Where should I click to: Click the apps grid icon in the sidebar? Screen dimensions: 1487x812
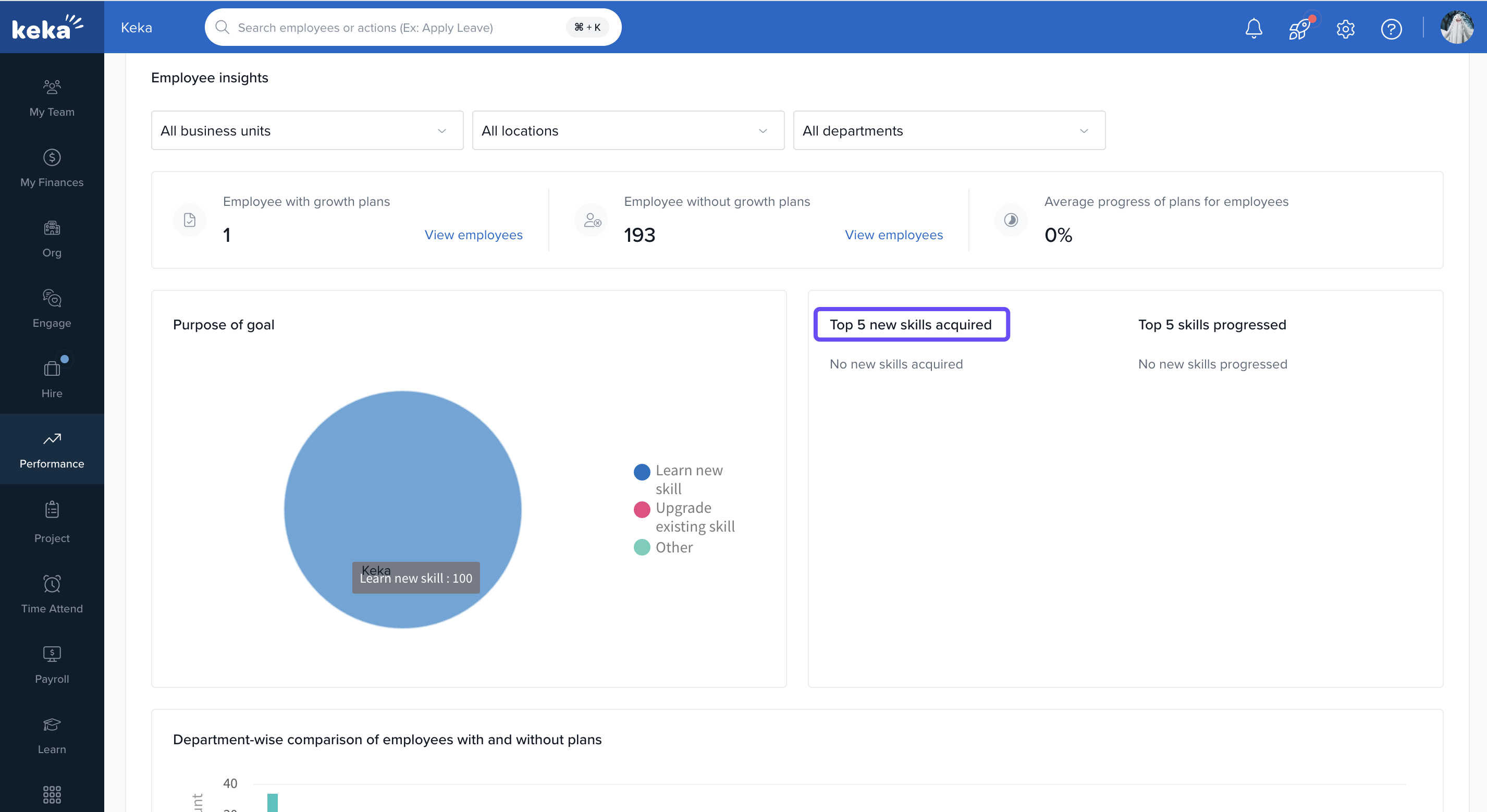coord(52,794)
